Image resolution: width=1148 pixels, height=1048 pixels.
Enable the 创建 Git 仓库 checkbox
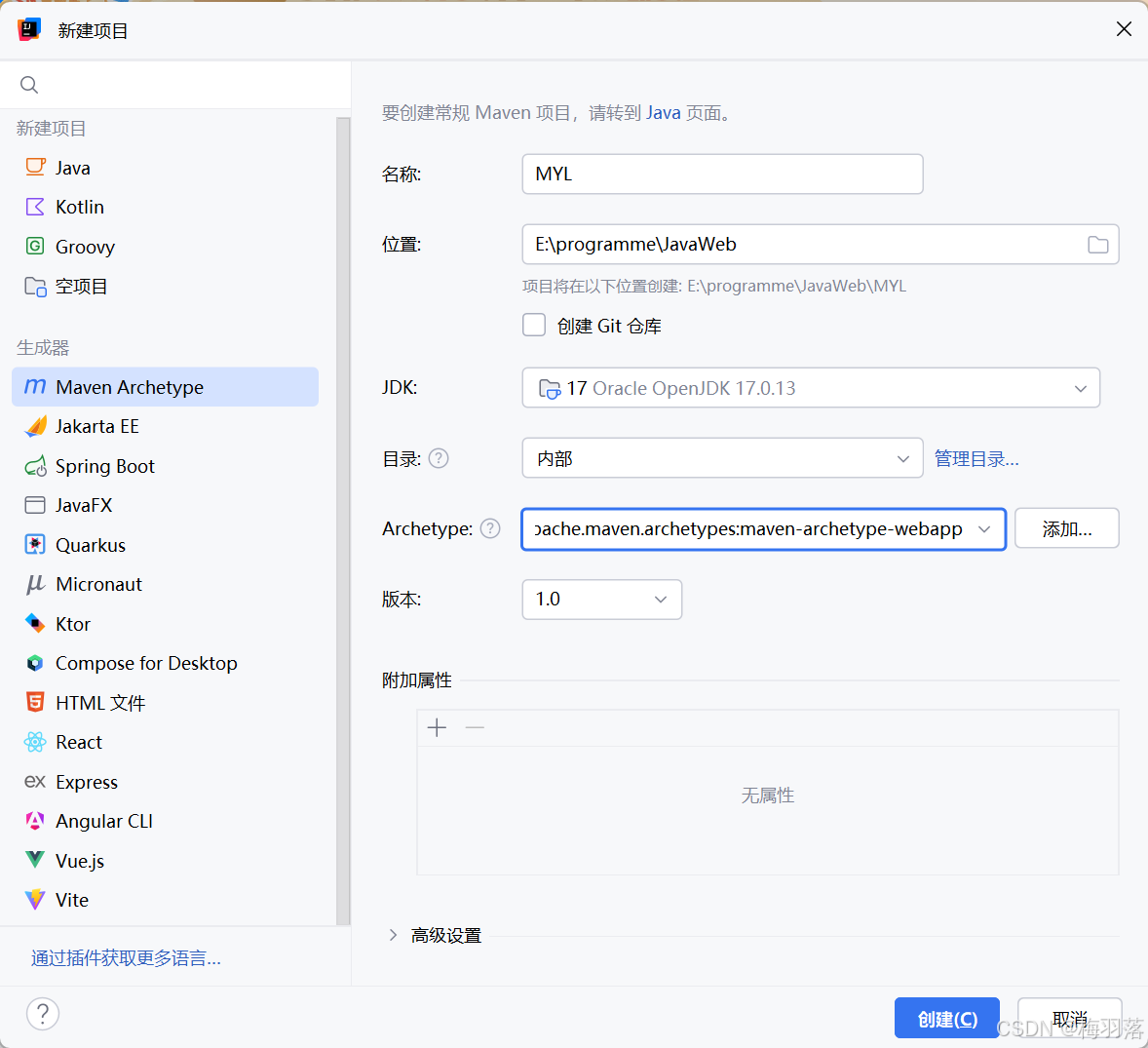click(534, 326)
